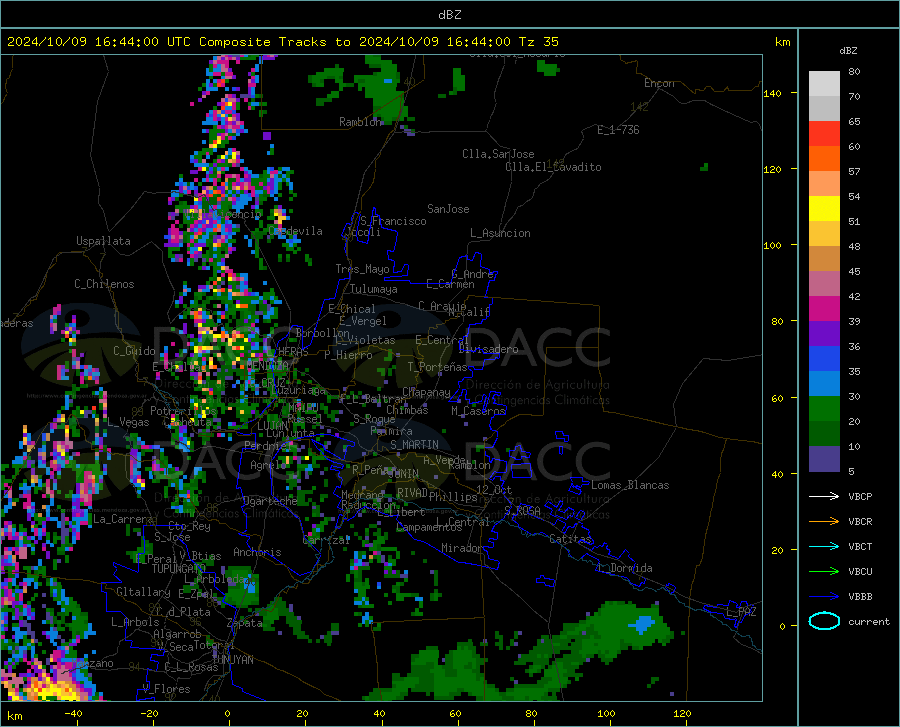
Task: Click the 'Gltallary' map label
Action: click(x=143, y=592)
